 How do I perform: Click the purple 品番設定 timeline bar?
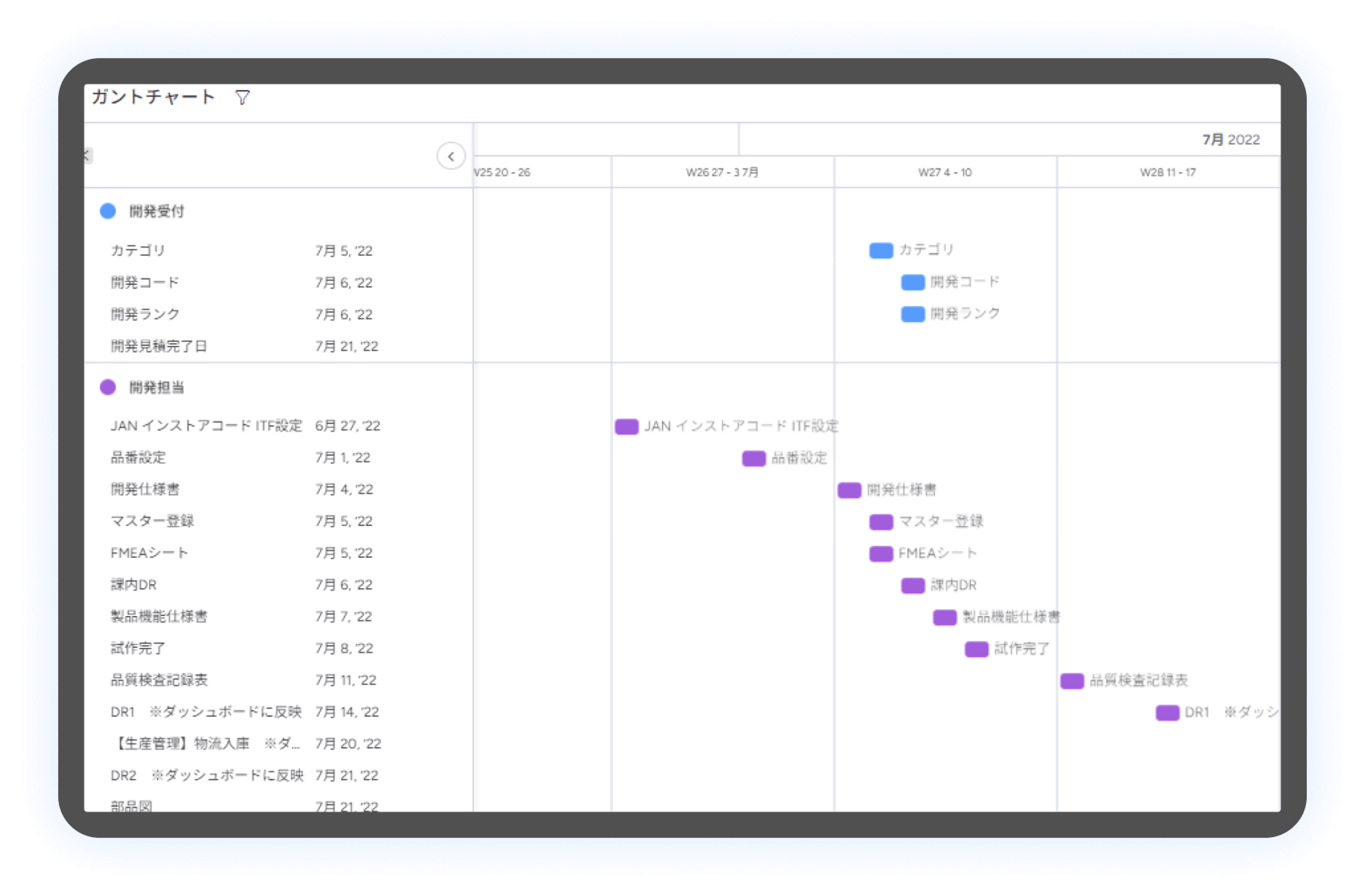click(754, 458)
